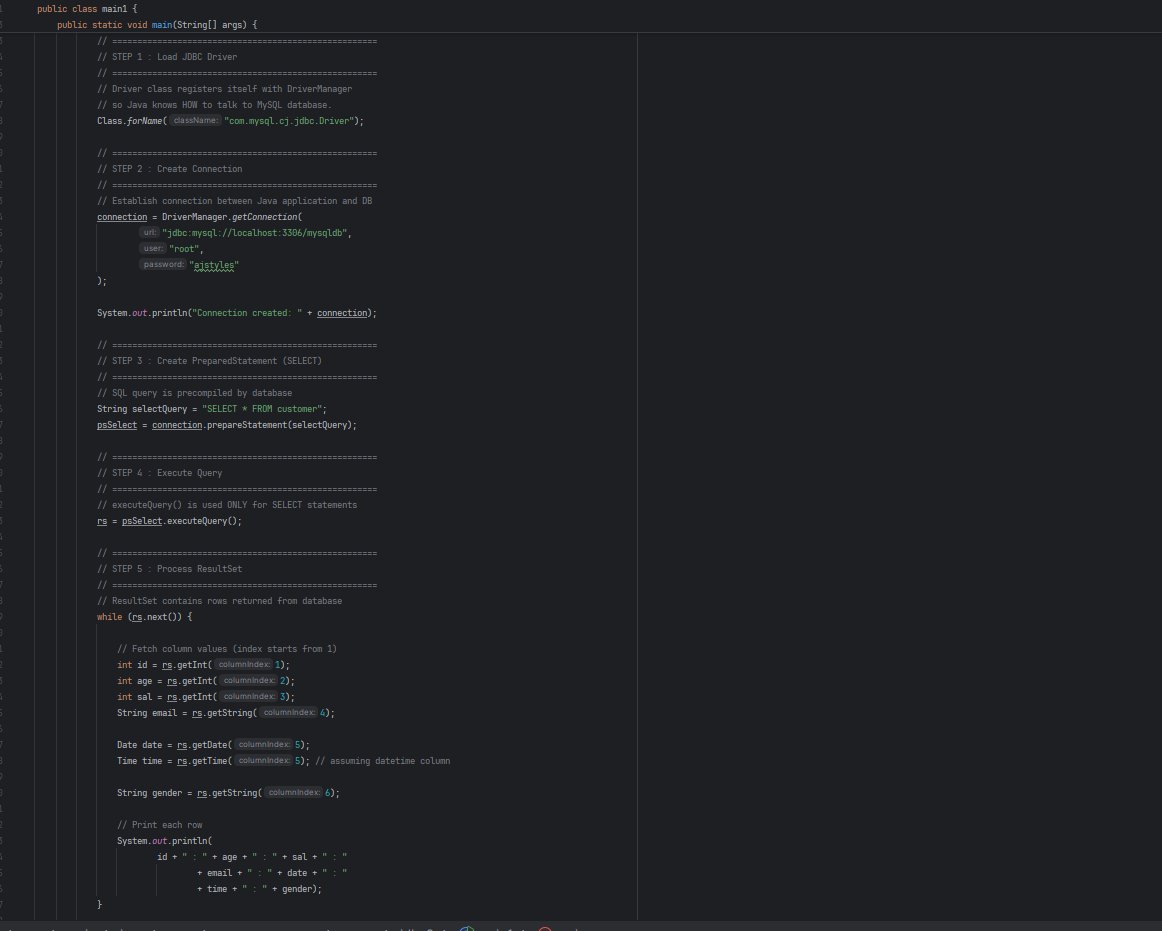Click the url inlay hint
1162x931 pixels.
pos(150,233)
